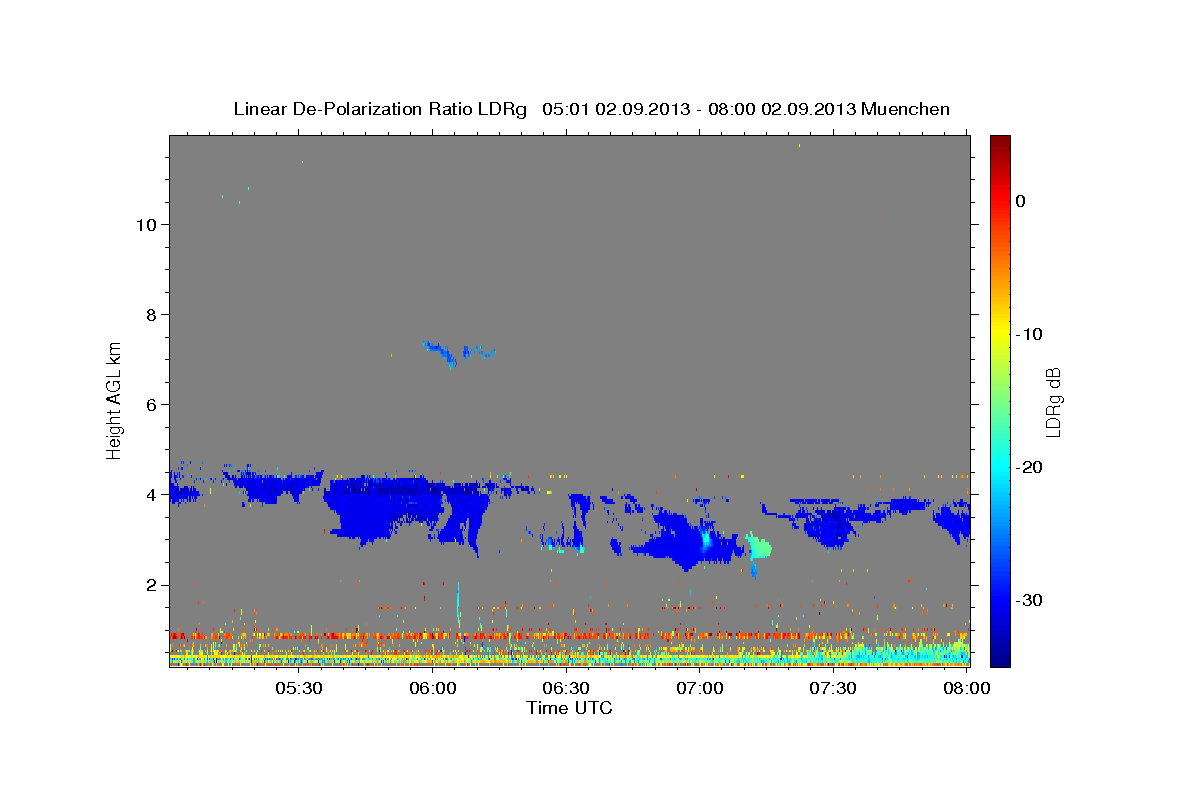
Task: Click the LDRg colorbar scale
Action: tap(1000, 401)
